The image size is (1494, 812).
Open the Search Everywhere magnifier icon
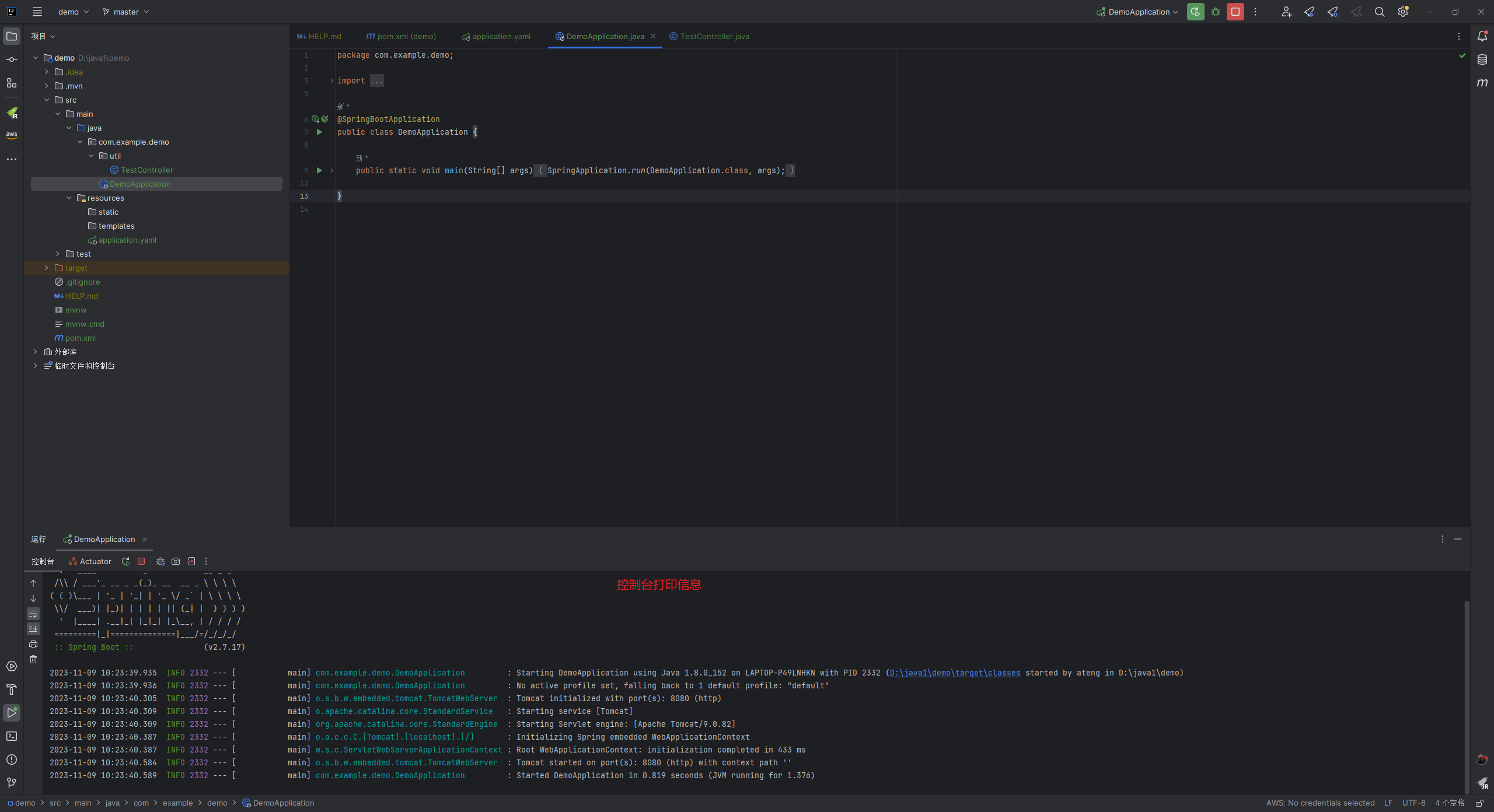[x=1380, y=12]
